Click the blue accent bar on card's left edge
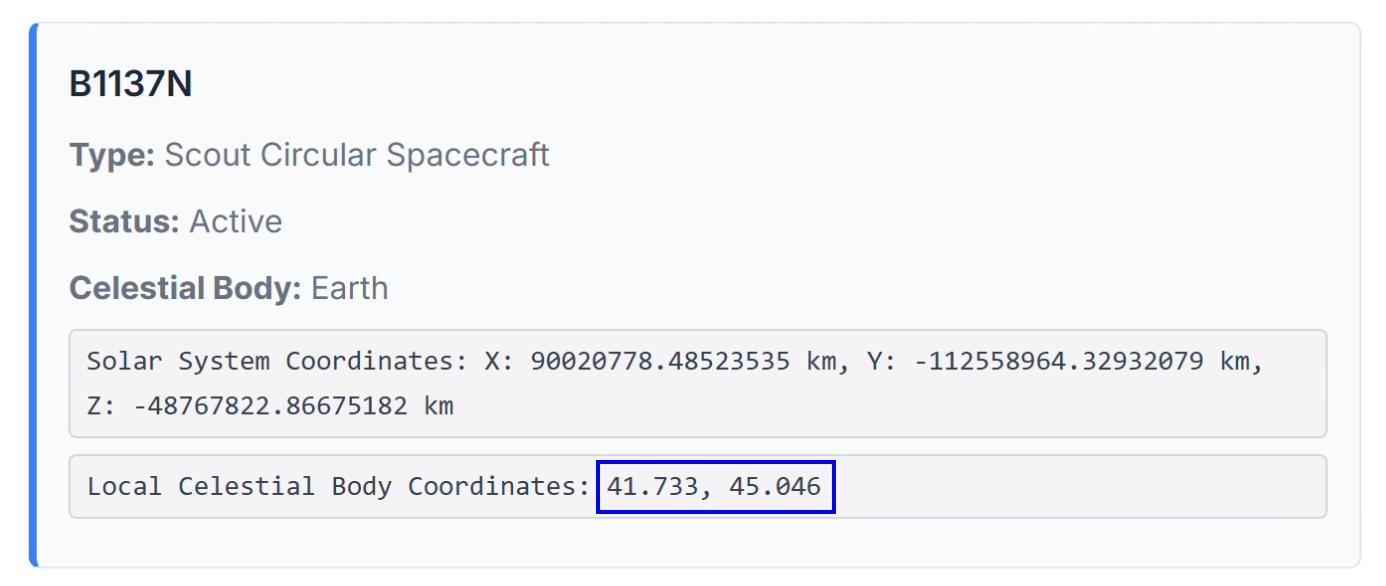 [x=33, y=295]
